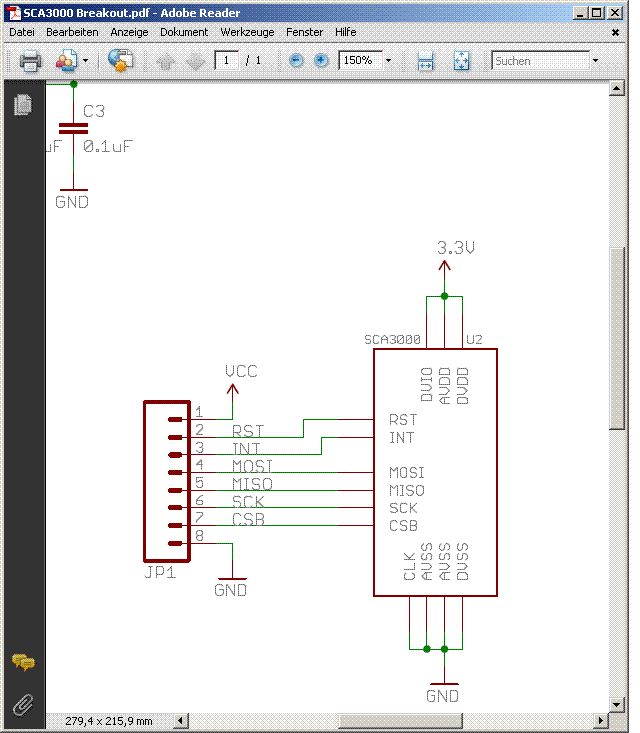Click the SCA3000 chip label
Screen dimensions: 640x733
pyautogui.click(x=392, y=339)
